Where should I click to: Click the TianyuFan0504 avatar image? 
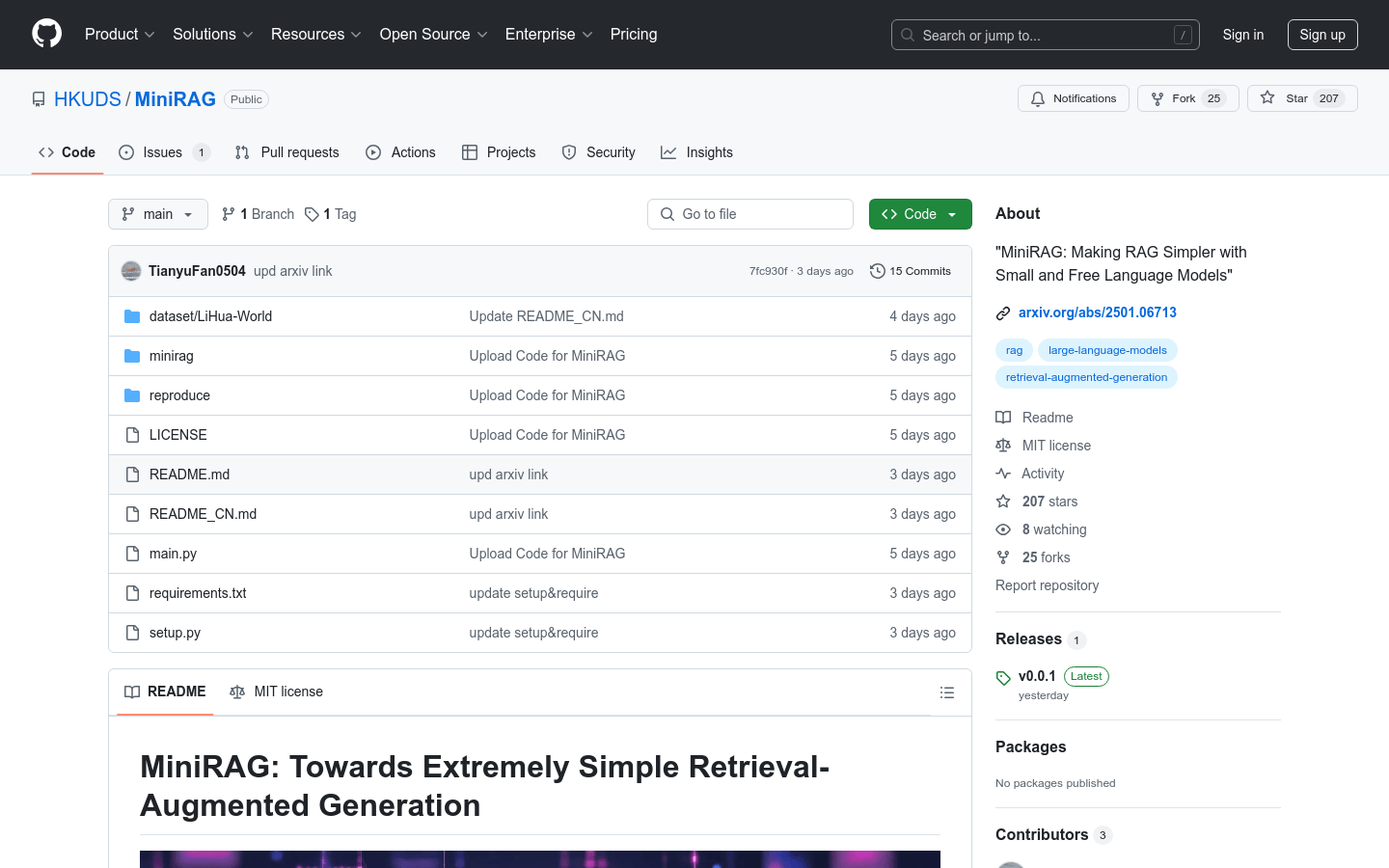(x=131, y=271)
